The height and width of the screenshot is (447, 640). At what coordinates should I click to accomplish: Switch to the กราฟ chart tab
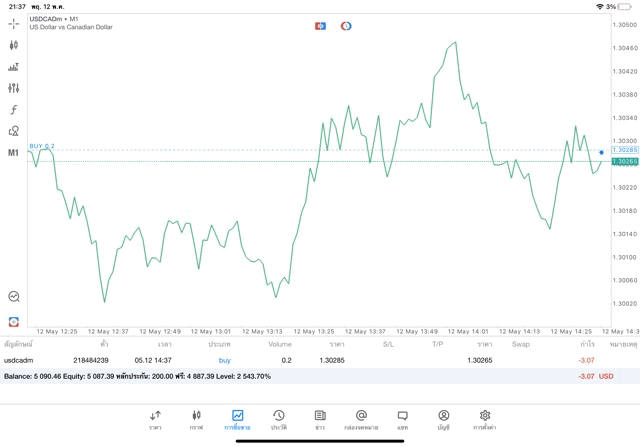(x=196, y=419)
